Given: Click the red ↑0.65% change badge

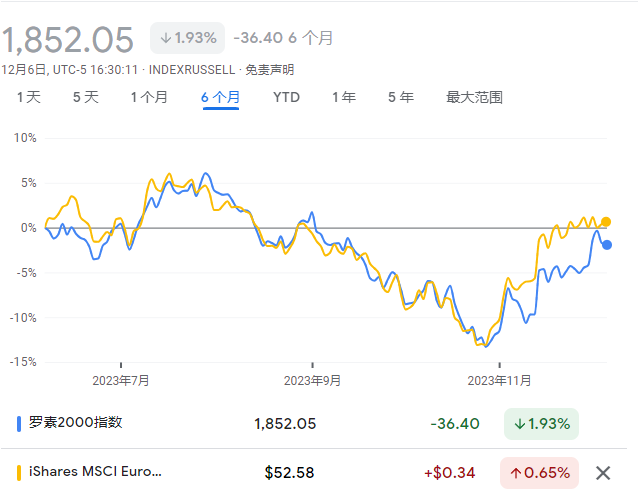Looking at the screenshot, I should (540, 472).
